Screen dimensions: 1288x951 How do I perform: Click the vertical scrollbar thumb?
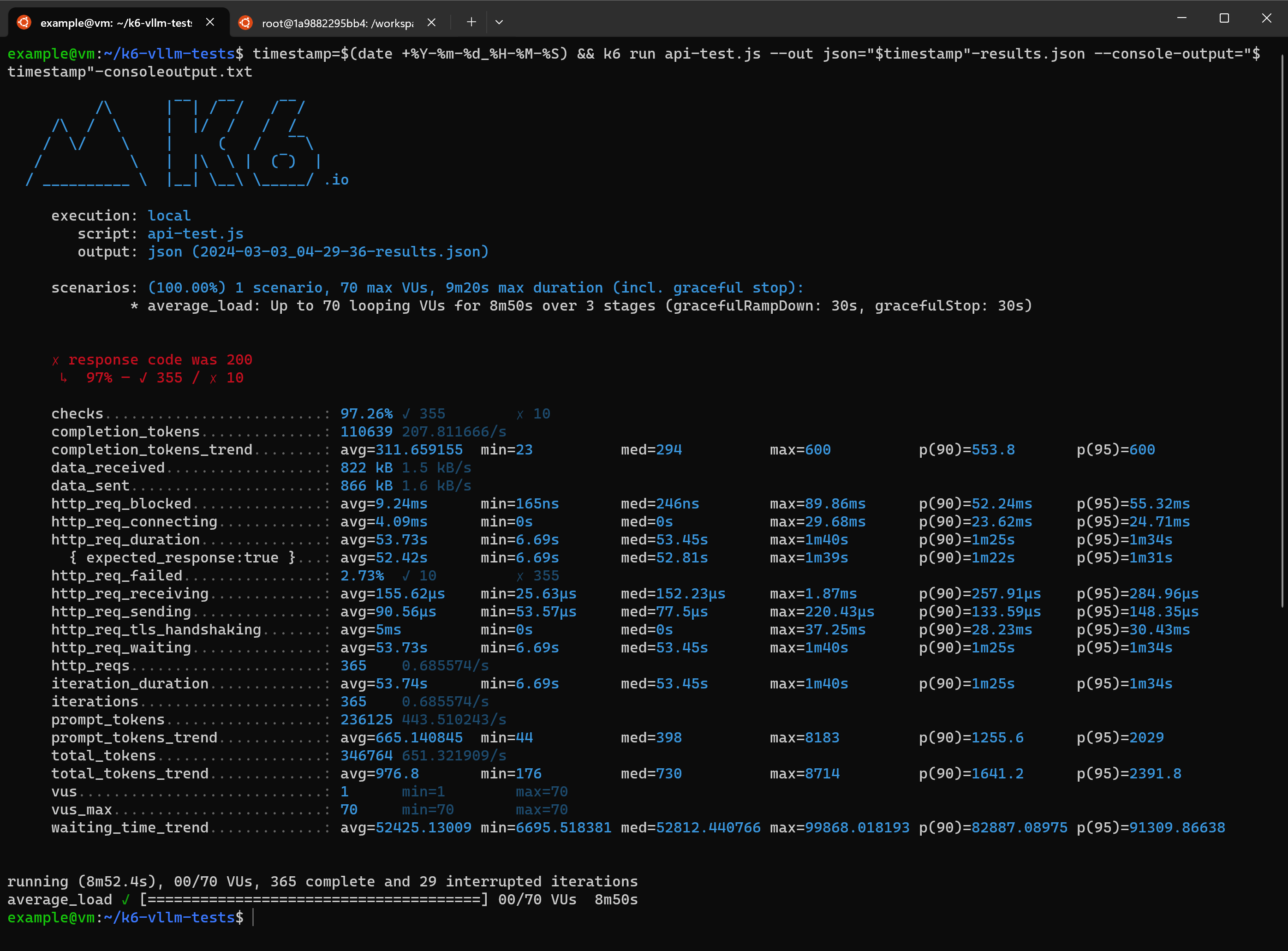(1283, 331)
